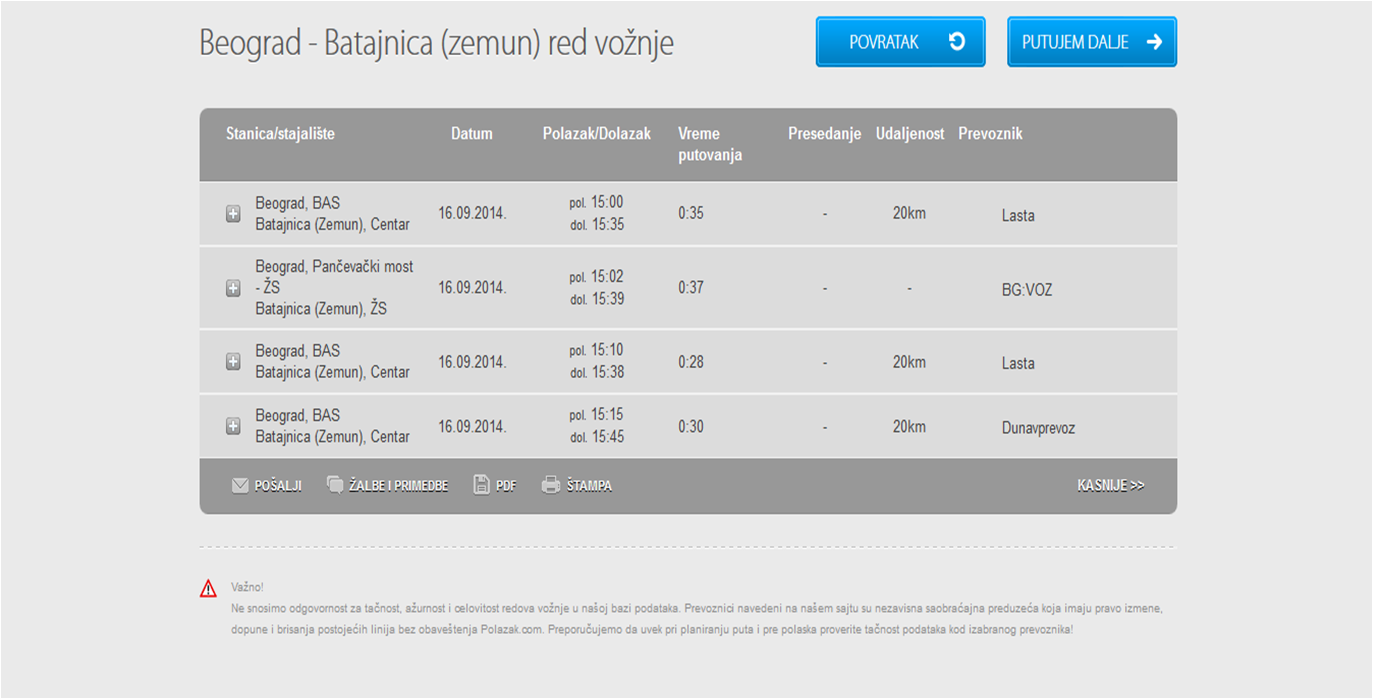Image resolution: width=1373 pixels, height=699 pixels.
Task: Open the ŽALBE I PRIMEDBE link
Action: point(398,486)
